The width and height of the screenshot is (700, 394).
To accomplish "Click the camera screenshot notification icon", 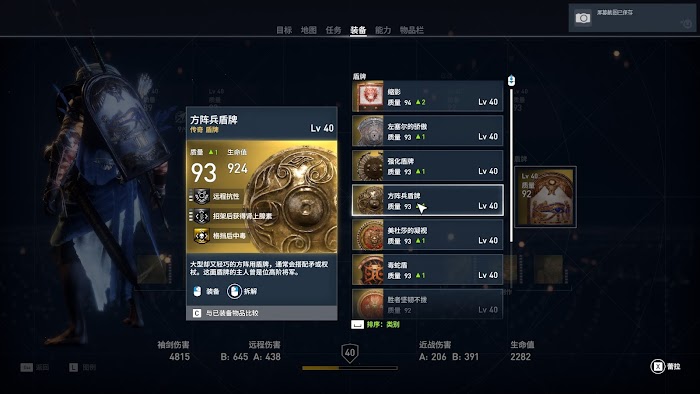I will pos(583,18).
